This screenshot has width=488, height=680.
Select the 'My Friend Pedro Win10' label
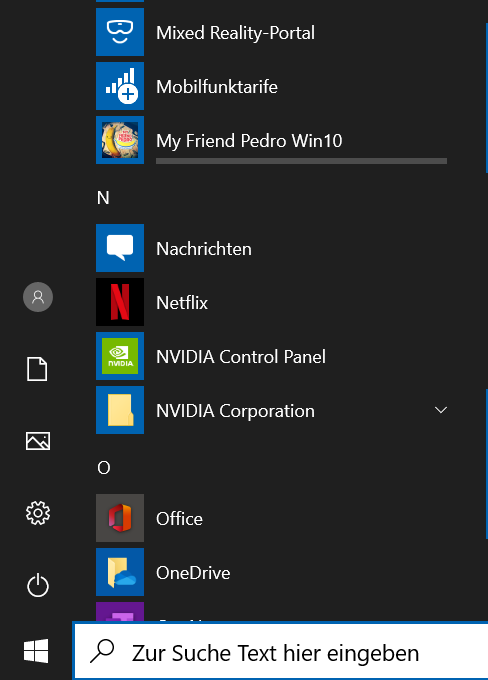click(249, 141)
